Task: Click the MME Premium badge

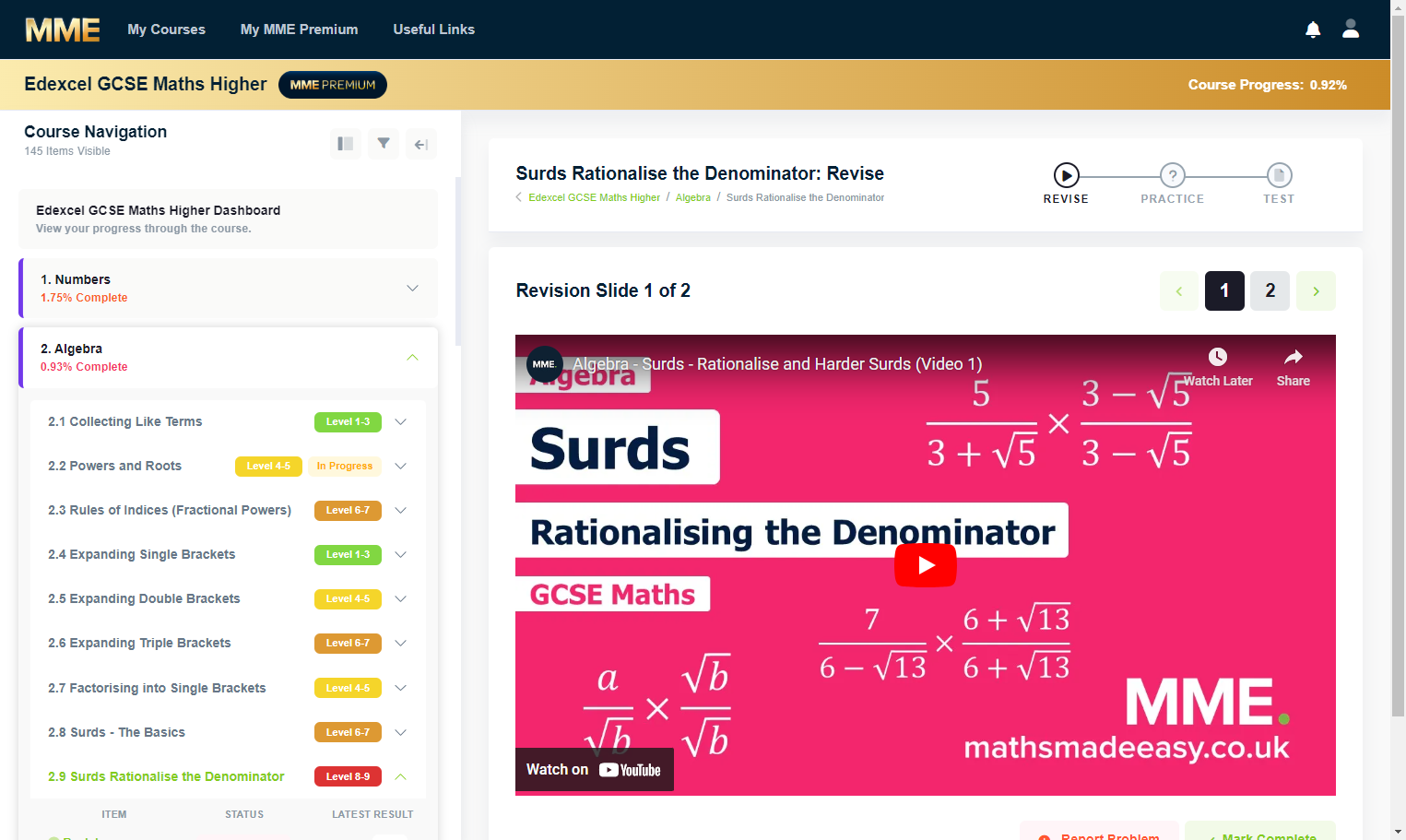Action: pos(333,85)
